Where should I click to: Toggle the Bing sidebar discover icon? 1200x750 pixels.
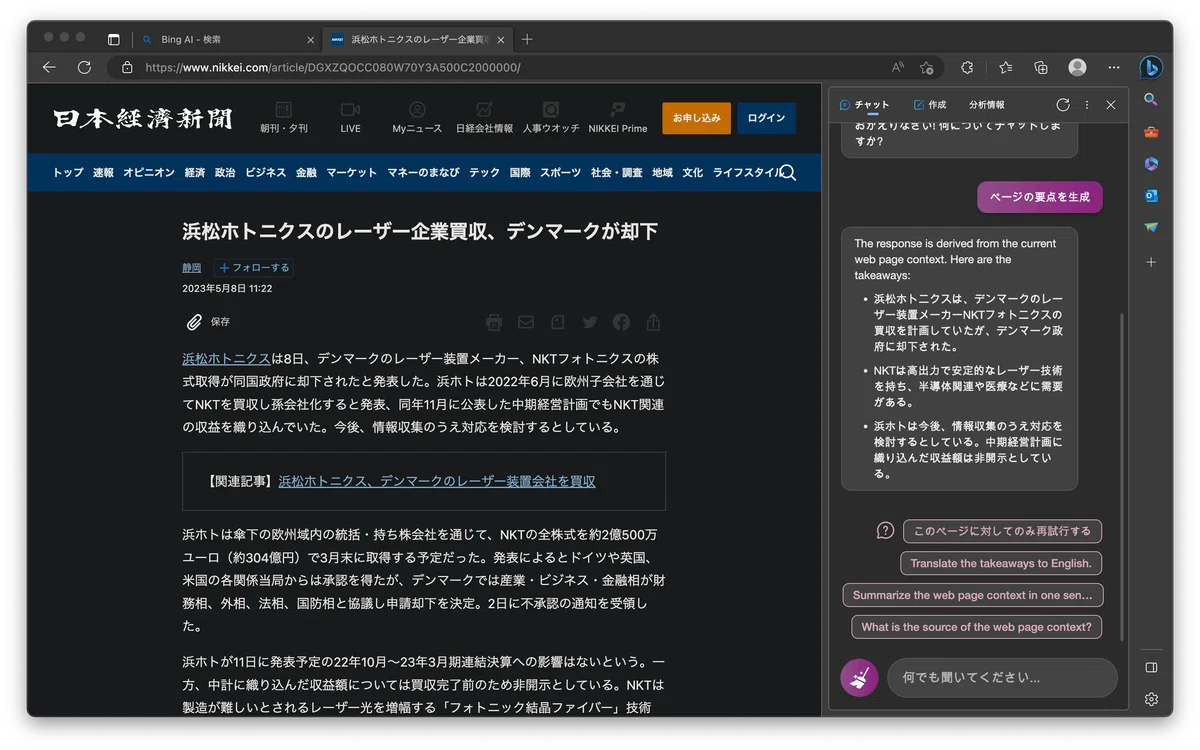coord(1151,67)
